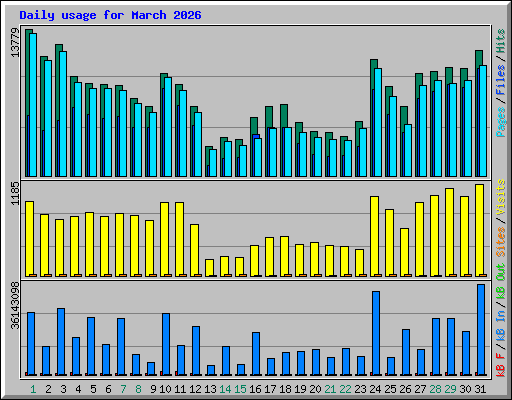The image size is (512, 400).
Task: Click day label 6 on the axis
Action: (108, 389)
